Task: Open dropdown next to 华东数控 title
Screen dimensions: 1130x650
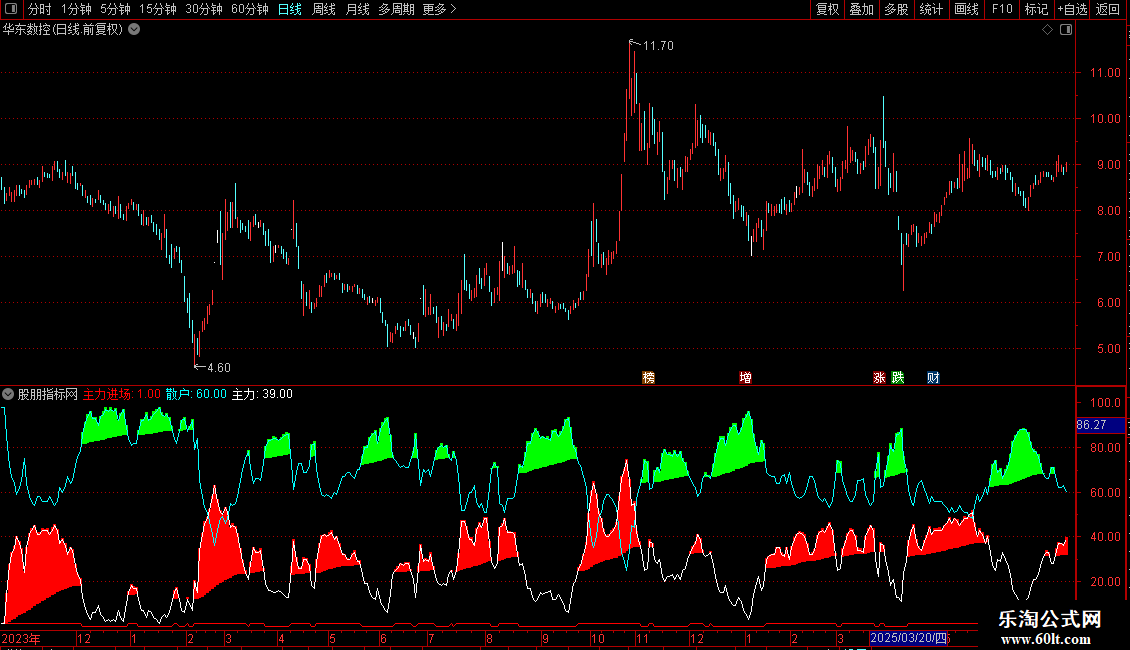Action: (x=134, y=30)
